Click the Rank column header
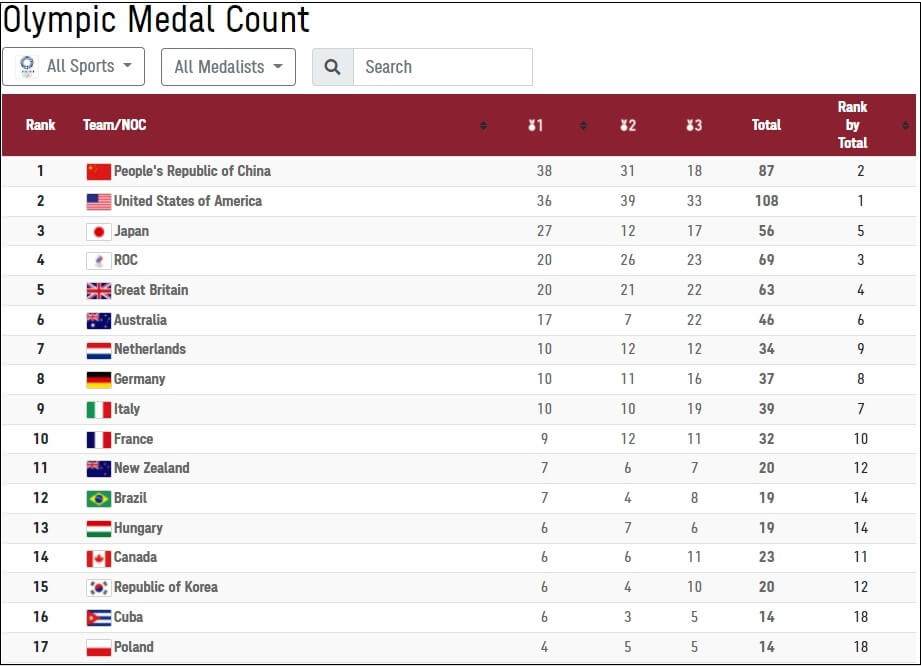The width and height of the screenshot is (921, 666). pos(41,125)
